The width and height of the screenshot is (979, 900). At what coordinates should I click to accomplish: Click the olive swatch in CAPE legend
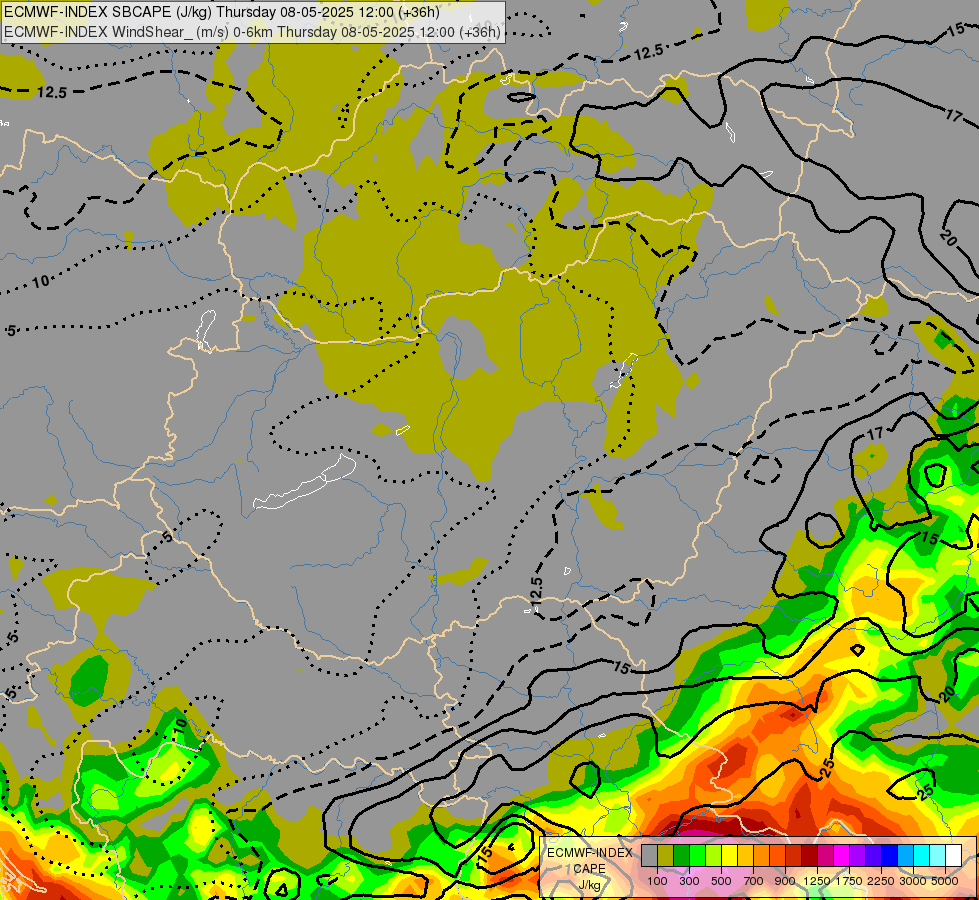click(x=665, y=856)
